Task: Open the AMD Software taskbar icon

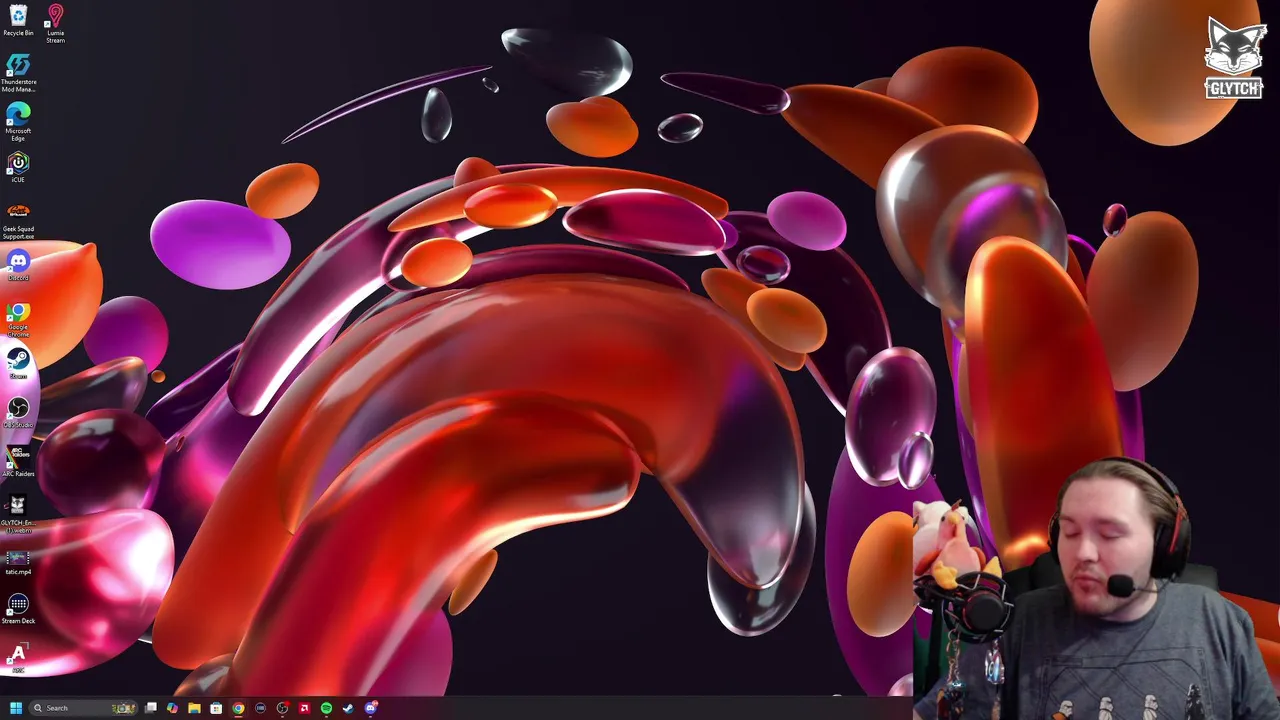Action: (304, 708)
